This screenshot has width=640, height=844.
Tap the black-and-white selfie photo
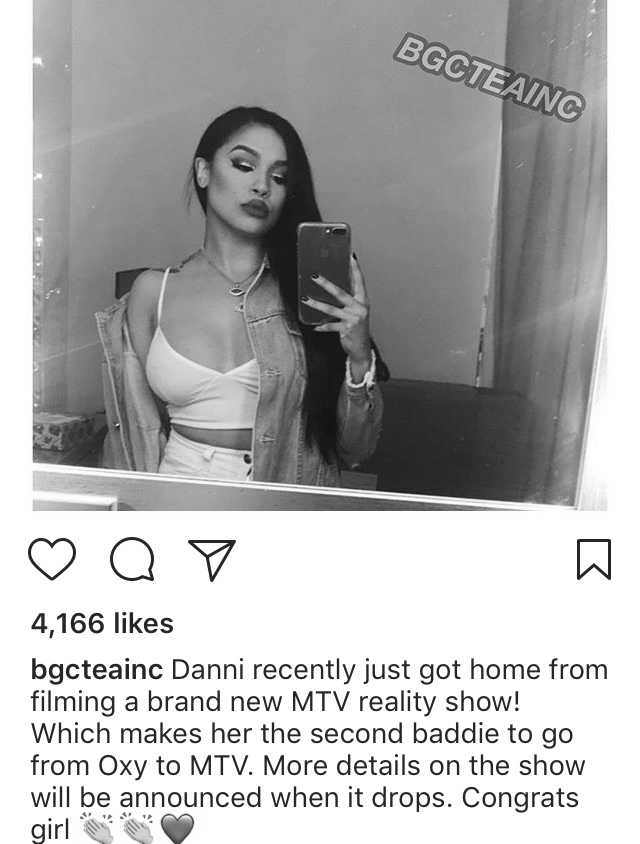coord(320,255)
